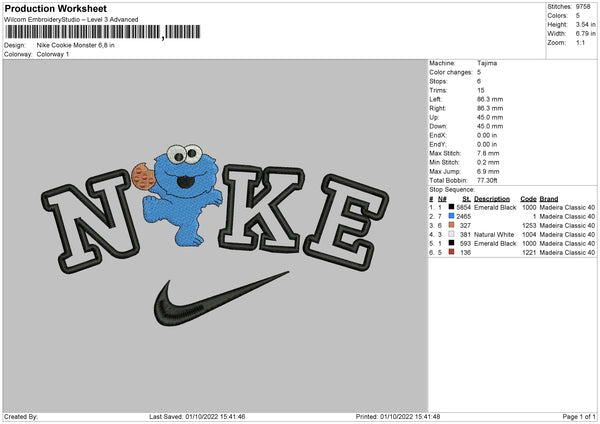This screenshot has height=424, width=600.
Task: Click the 'Page 1 of 1' footer text
Action: point(579,416)
